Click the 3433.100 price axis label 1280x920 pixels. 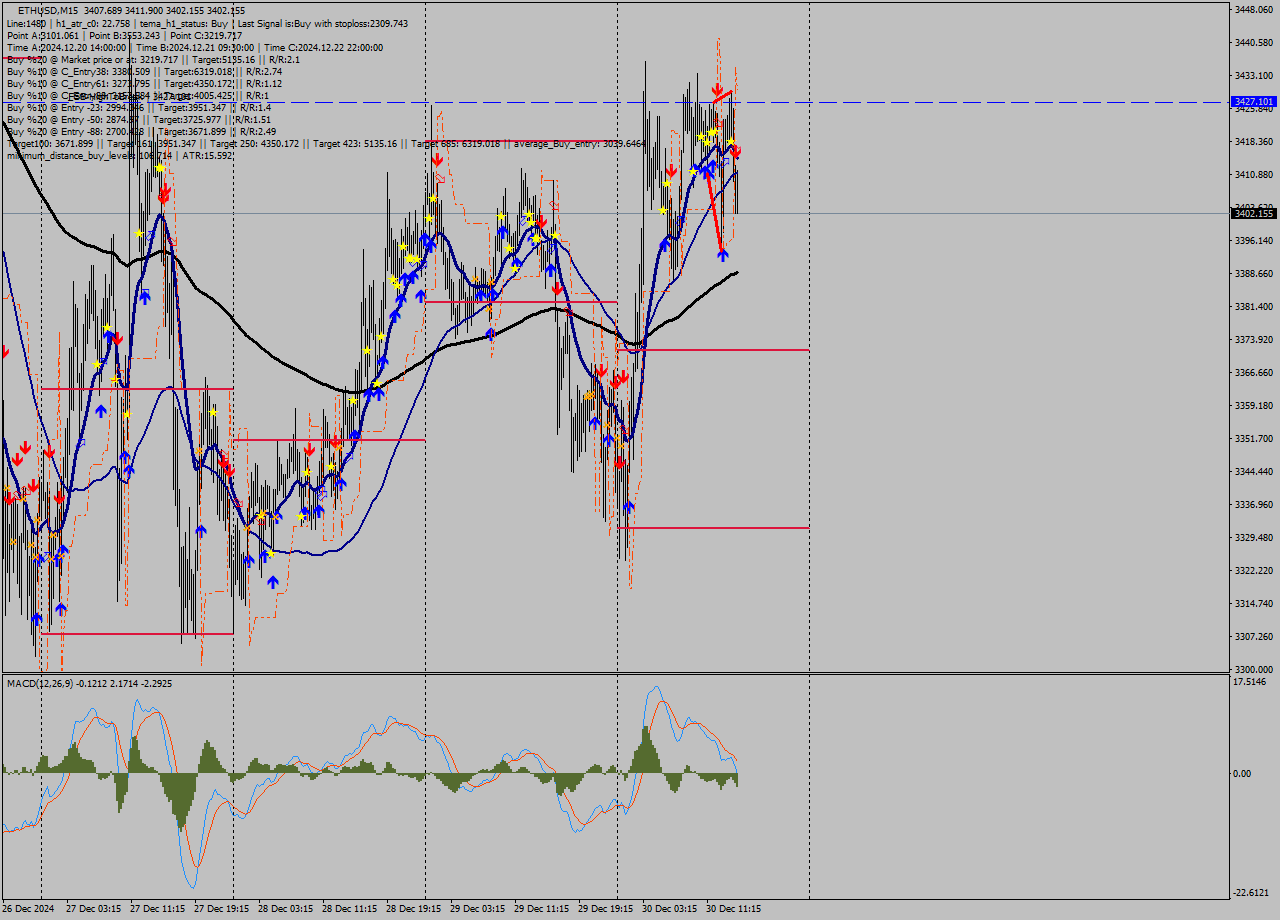pos(1253,75)
